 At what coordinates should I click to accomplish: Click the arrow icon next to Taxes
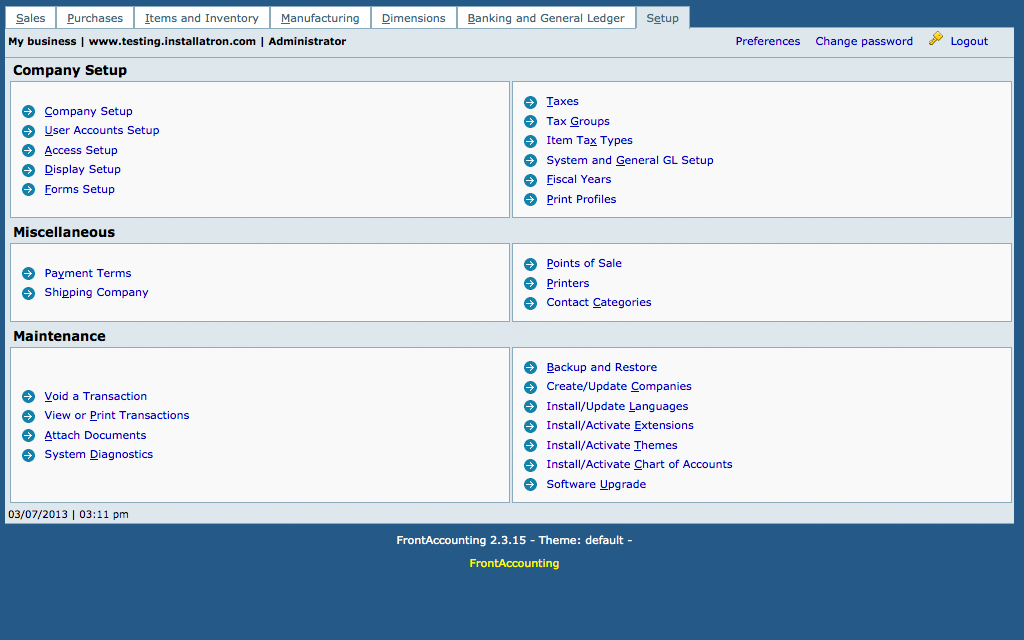(x=530, y=102)
